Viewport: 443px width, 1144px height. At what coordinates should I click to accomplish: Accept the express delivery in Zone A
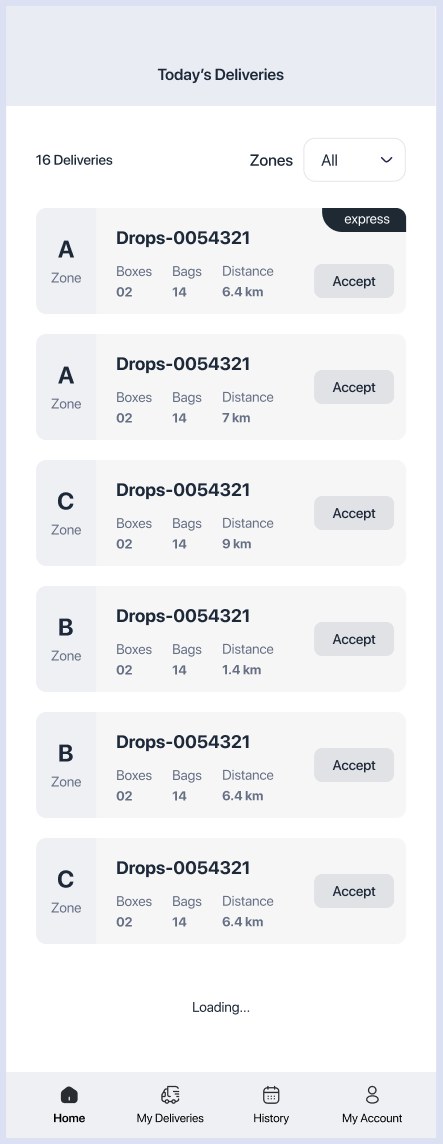(354, 281)
